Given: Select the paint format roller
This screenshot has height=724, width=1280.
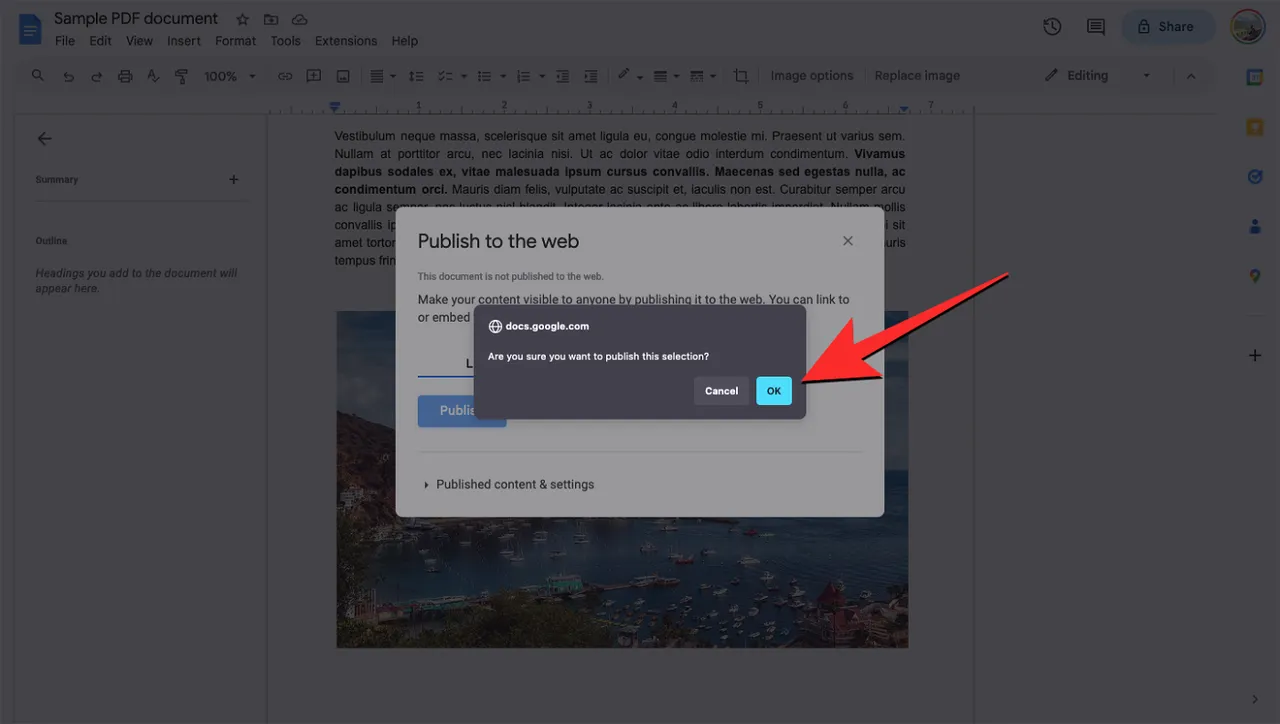Looking at the screenshot, I should coord(181,76).
